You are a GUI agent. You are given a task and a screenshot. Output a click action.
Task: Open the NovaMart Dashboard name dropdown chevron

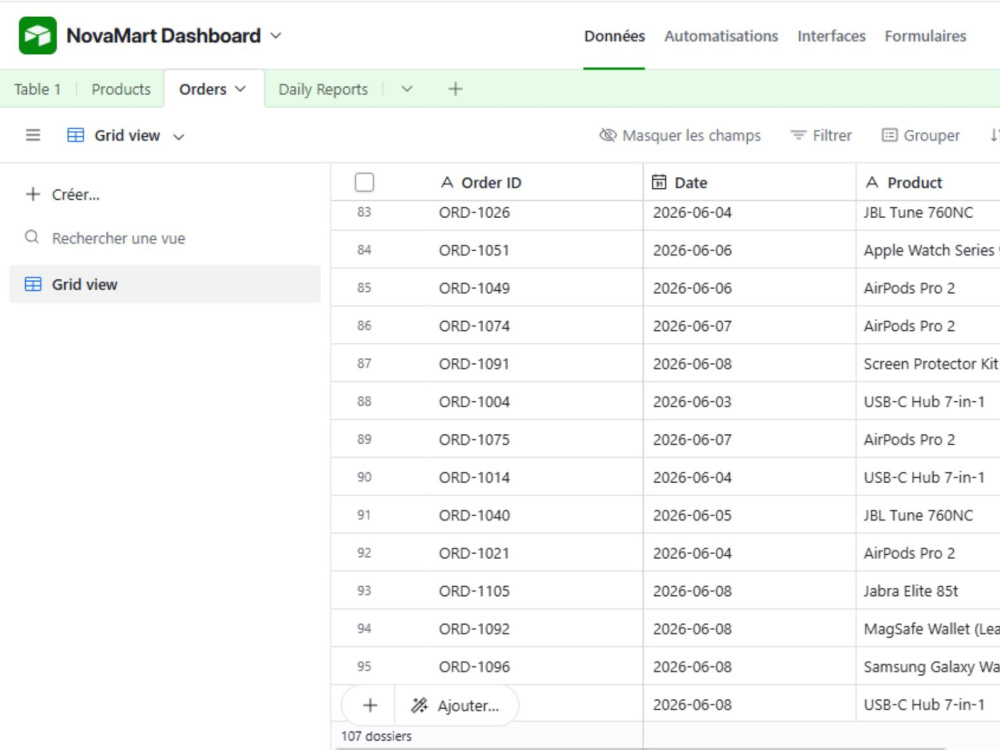pyautogui.click(x=276, y=36)
